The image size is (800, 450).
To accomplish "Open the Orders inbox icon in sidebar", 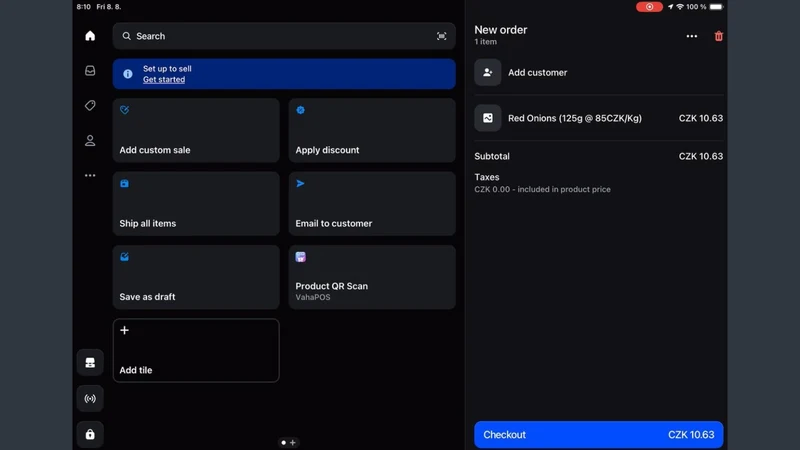I will tap(90, 70).
